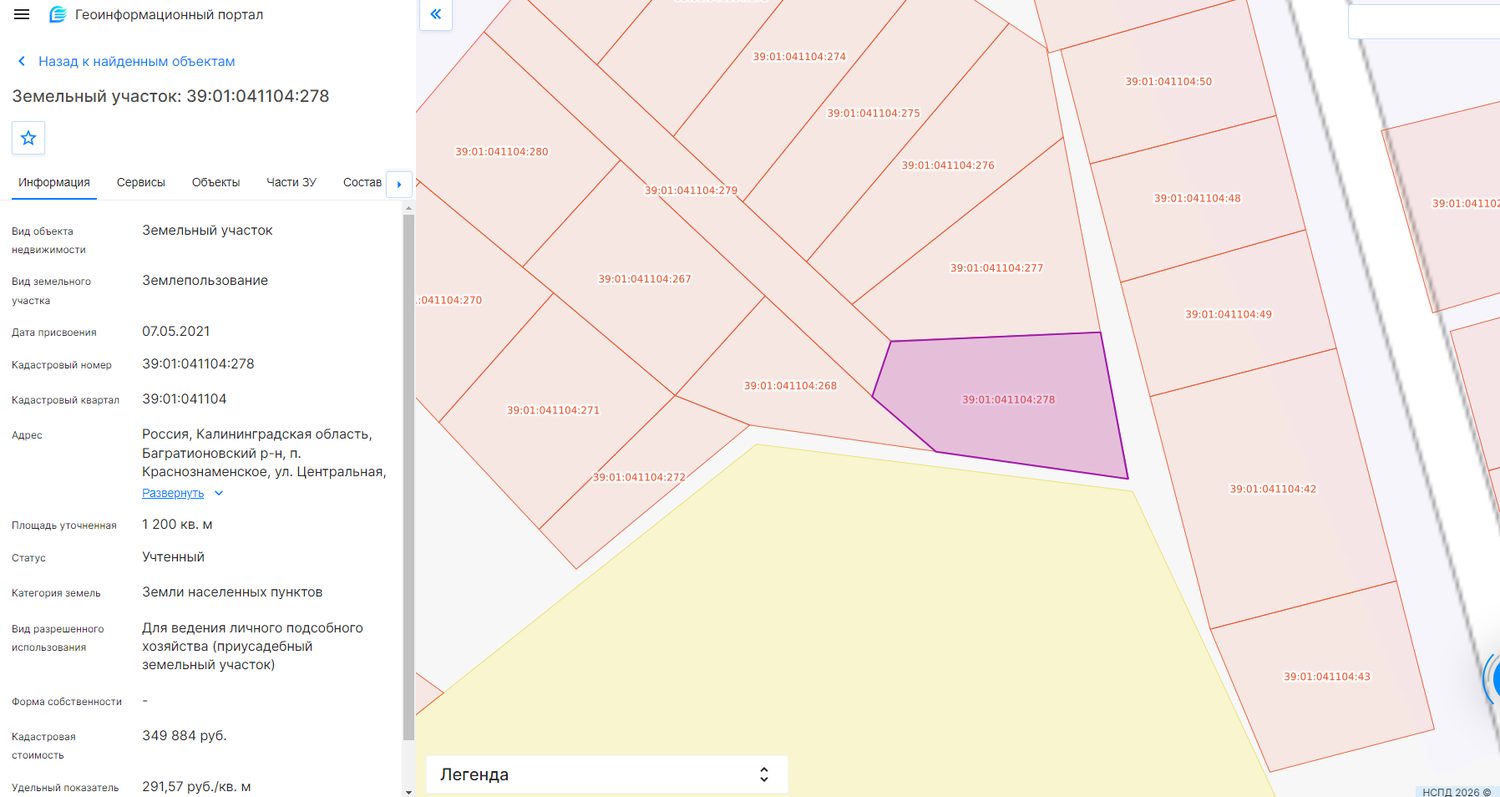Open the Состав tab
This screenshot has width=1500, height=797.
point(362,182)
